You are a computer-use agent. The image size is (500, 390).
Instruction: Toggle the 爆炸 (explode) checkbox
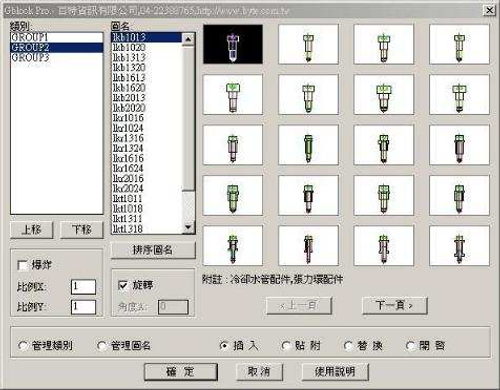click(23, 265)
